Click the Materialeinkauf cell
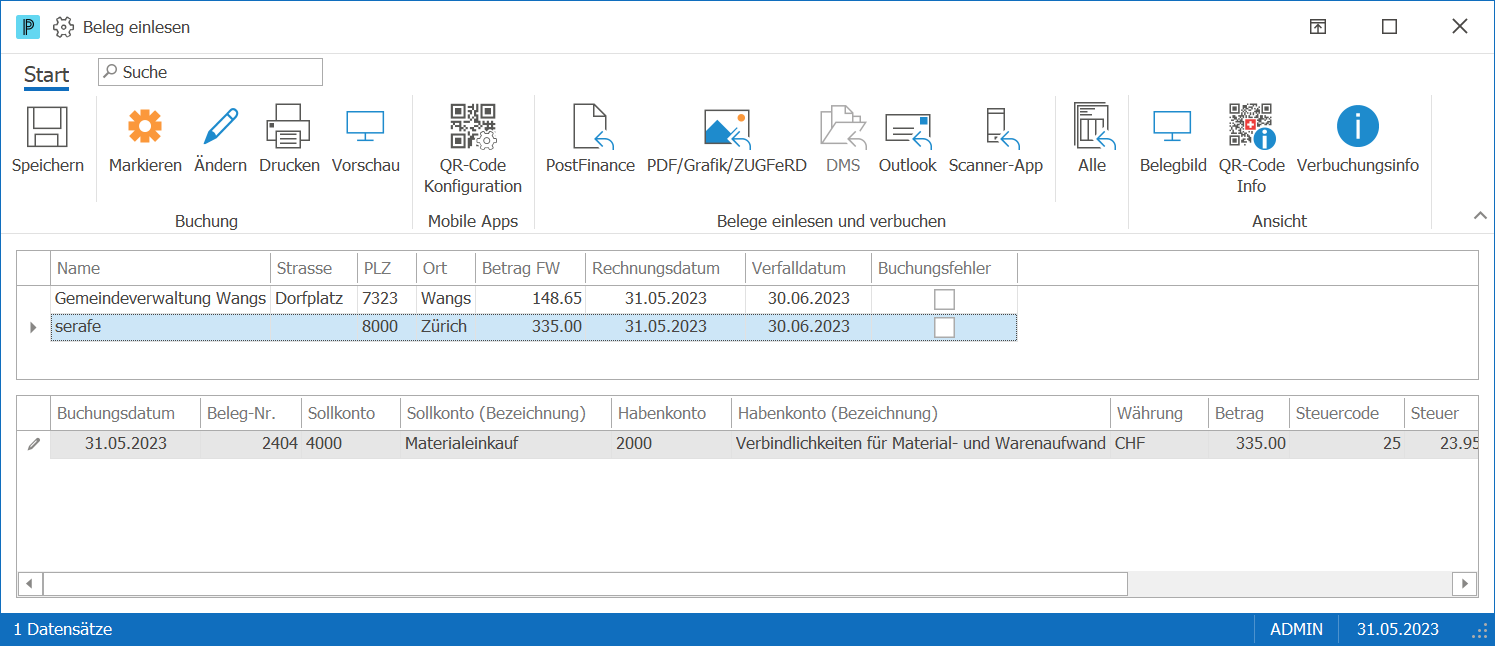Viewport: 1495px width, 646px height. tap(505, 443)
